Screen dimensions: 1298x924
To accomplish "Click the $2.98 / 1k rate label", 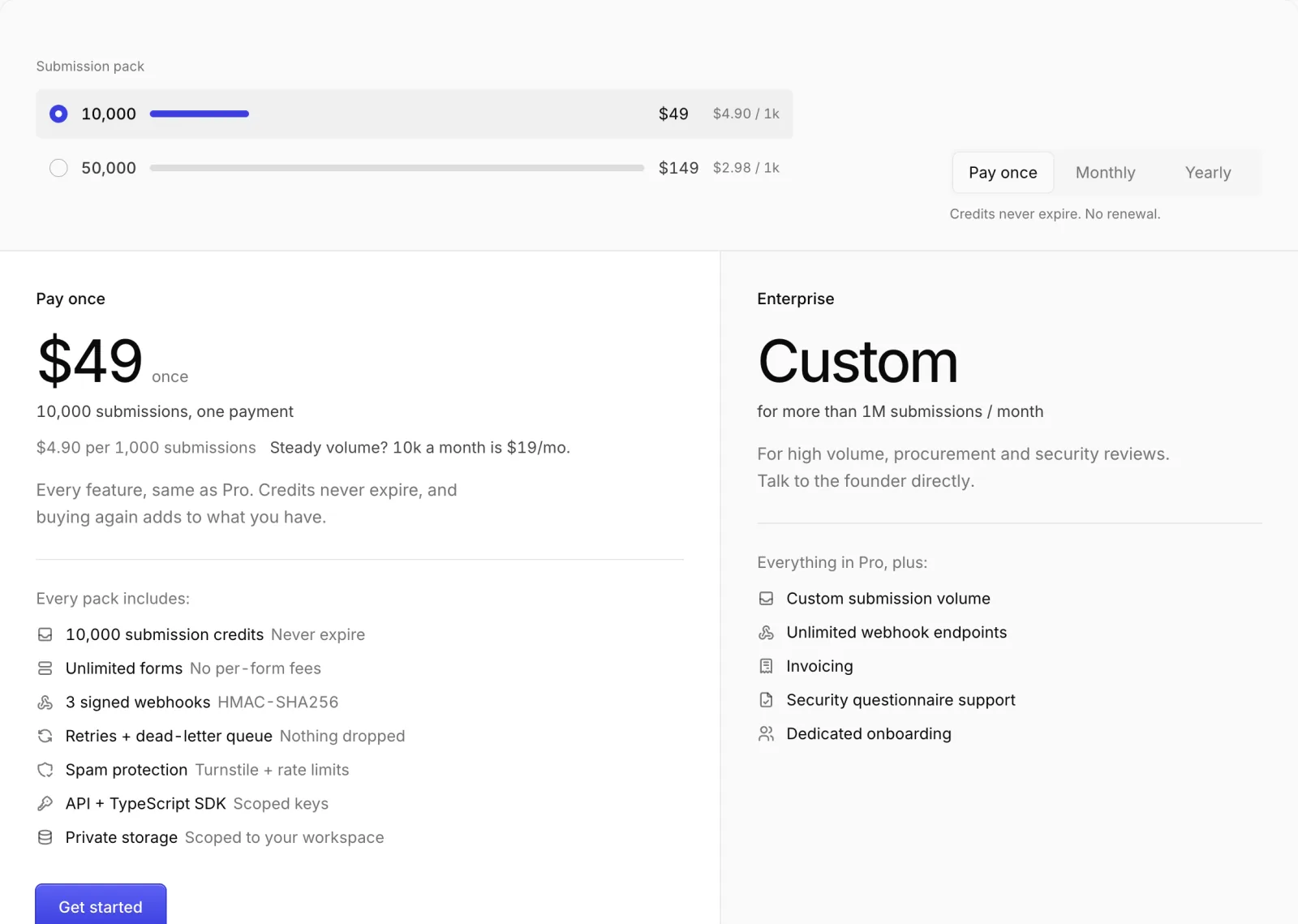I will click(x=746, y=168).
